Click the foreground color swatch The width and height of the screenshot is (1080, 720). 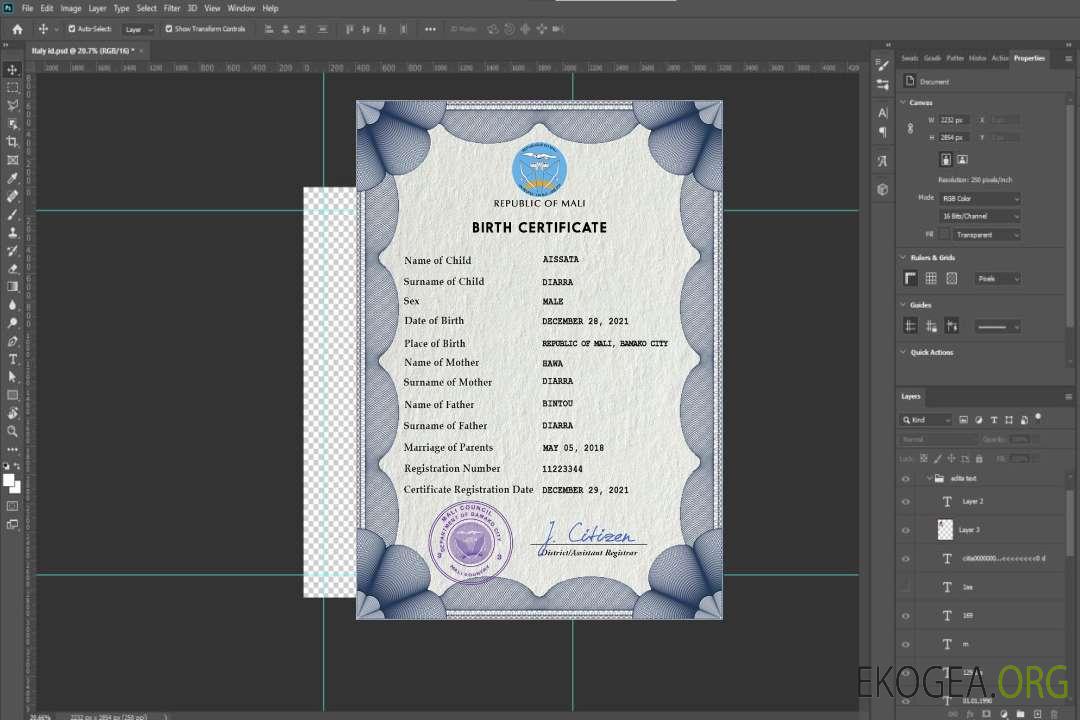(9, 480)
